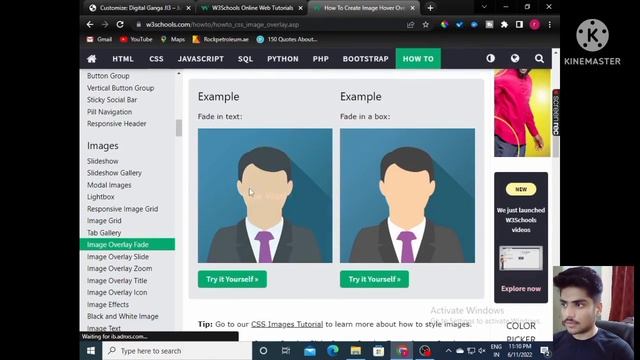Click Try it Yourself under Fade in a box
The image size is (640, 360).
click(374, 279)
